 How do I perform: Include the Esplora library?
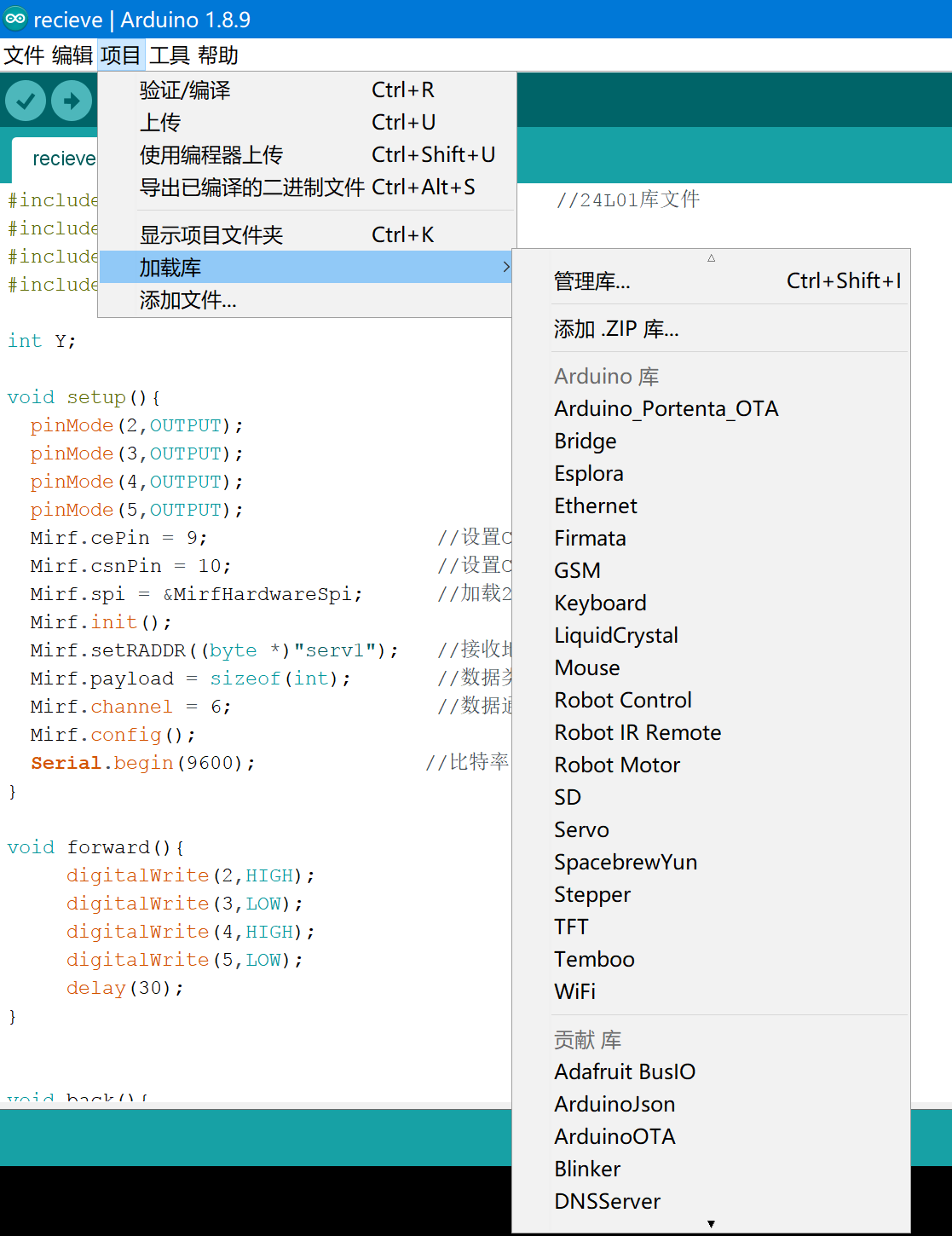(711, 473)
